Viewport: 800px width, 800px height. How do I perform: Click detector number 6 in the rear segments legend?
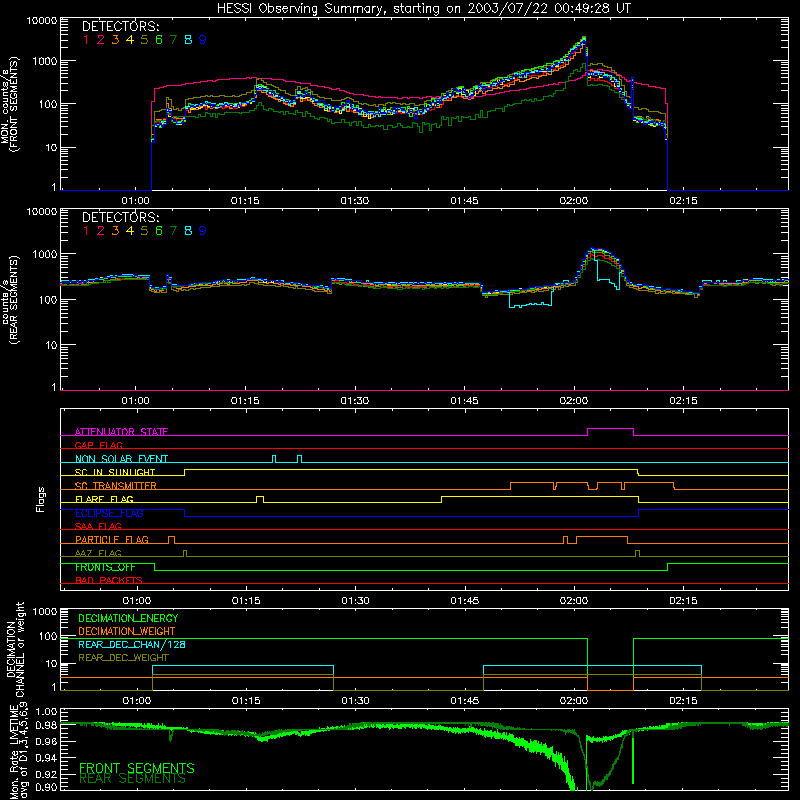pyautogui.click(x=159, y=231)
